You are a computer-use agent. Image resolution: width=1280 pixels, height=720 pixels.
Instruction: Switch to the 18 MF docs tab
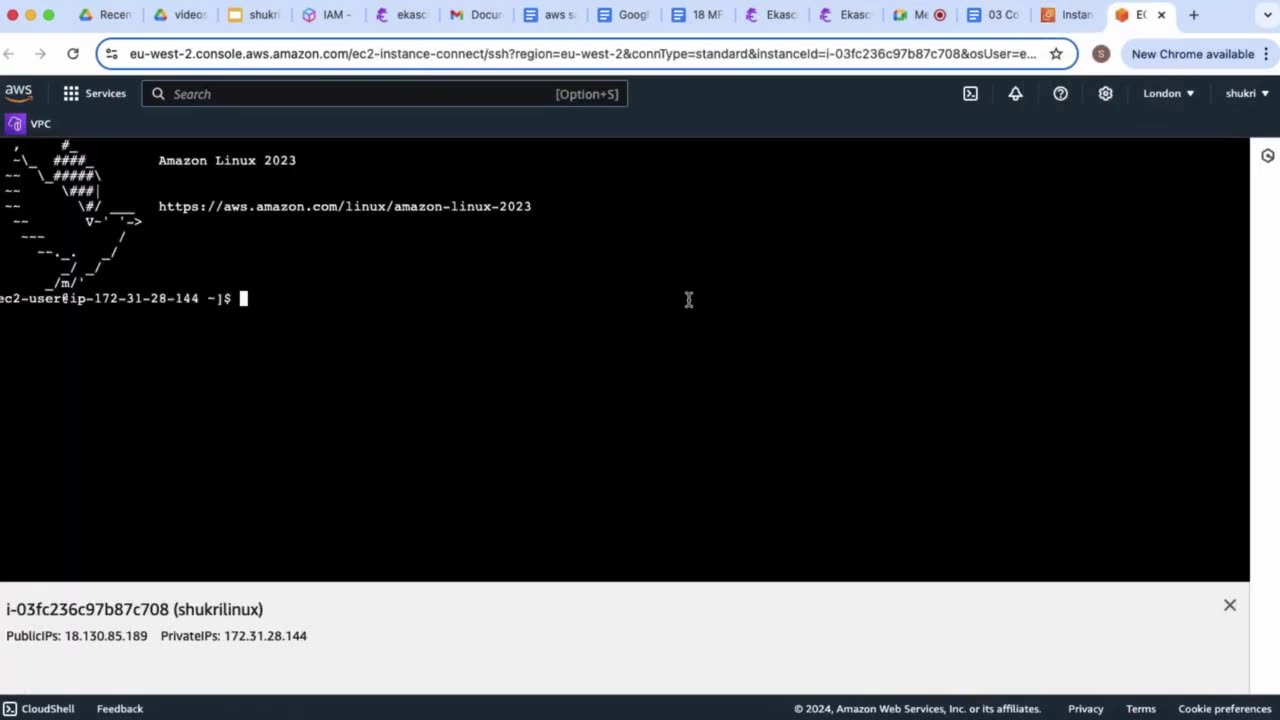[x=698, y=15]
